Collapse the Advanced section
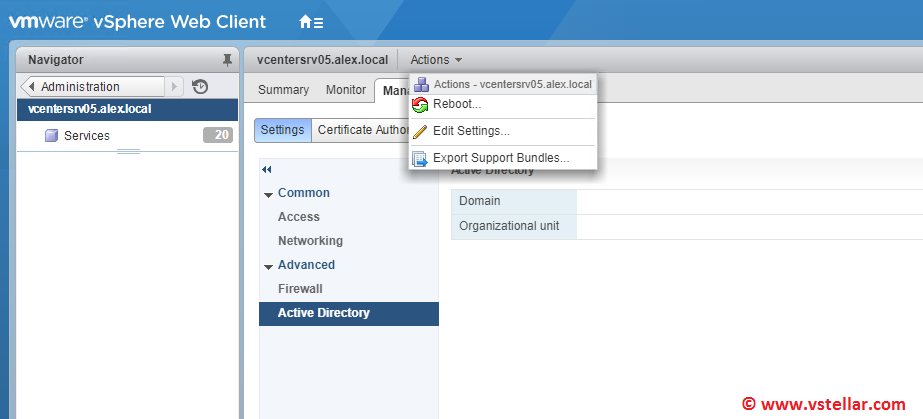 [x=268, y=266]
